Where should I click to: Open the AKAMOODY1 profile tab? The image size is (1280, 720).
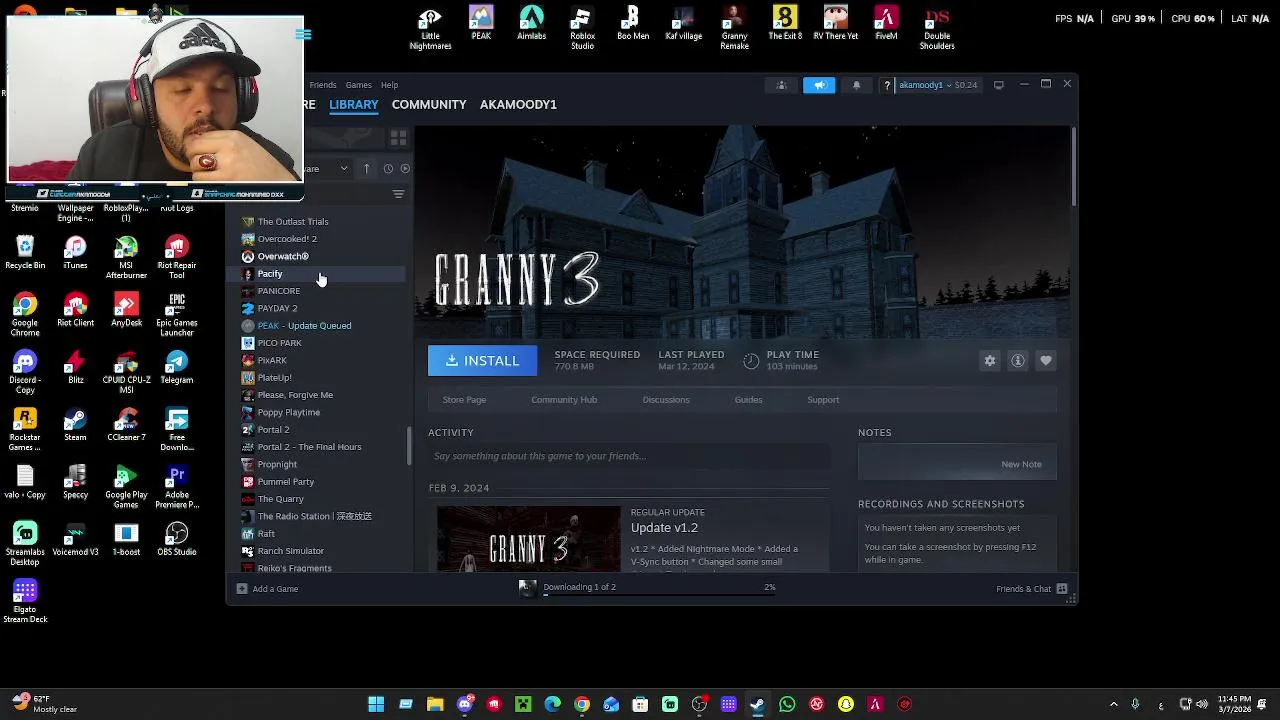[518, 105]
